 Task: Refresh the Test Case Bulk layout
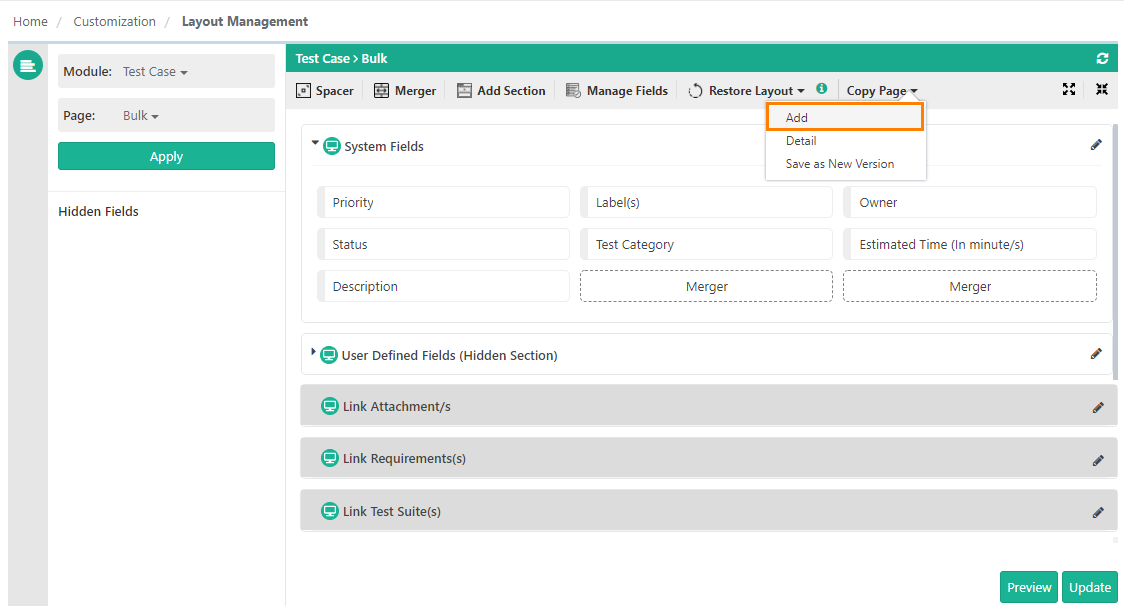click(1102, 58)
